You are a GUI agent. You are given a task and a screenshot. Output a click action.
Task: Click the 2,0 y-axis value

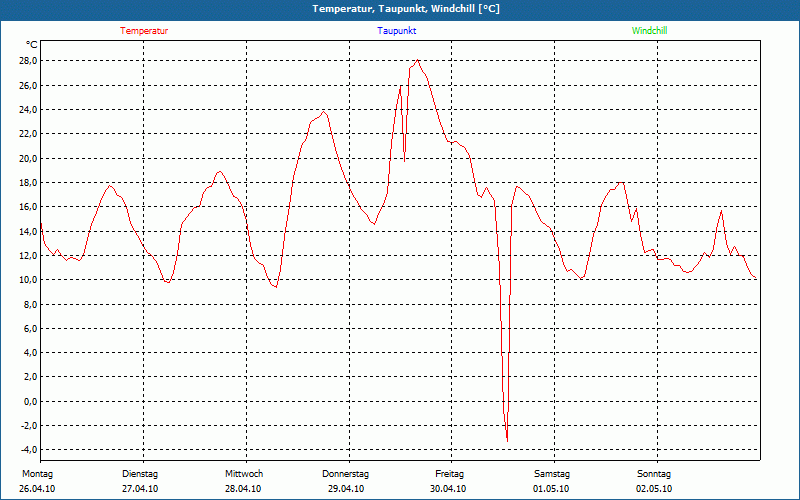click(30, 377)
